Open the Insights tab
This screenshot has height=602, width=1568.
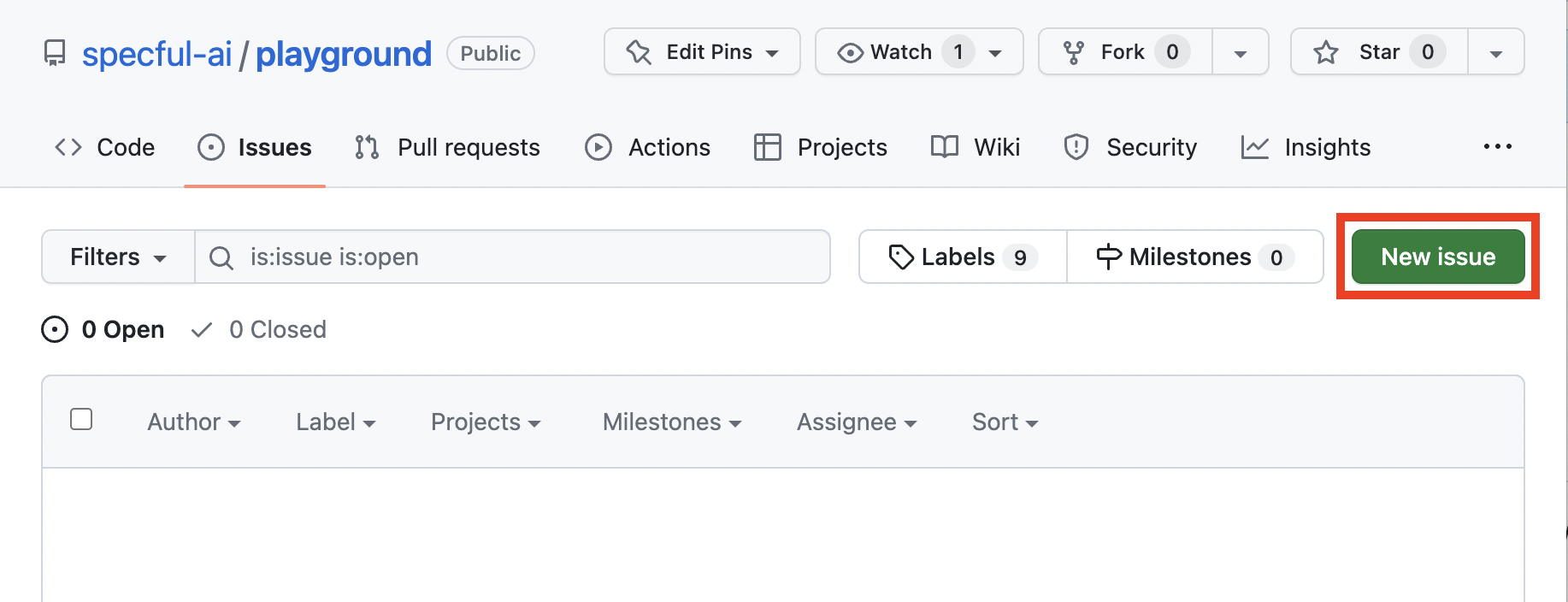1306,147
